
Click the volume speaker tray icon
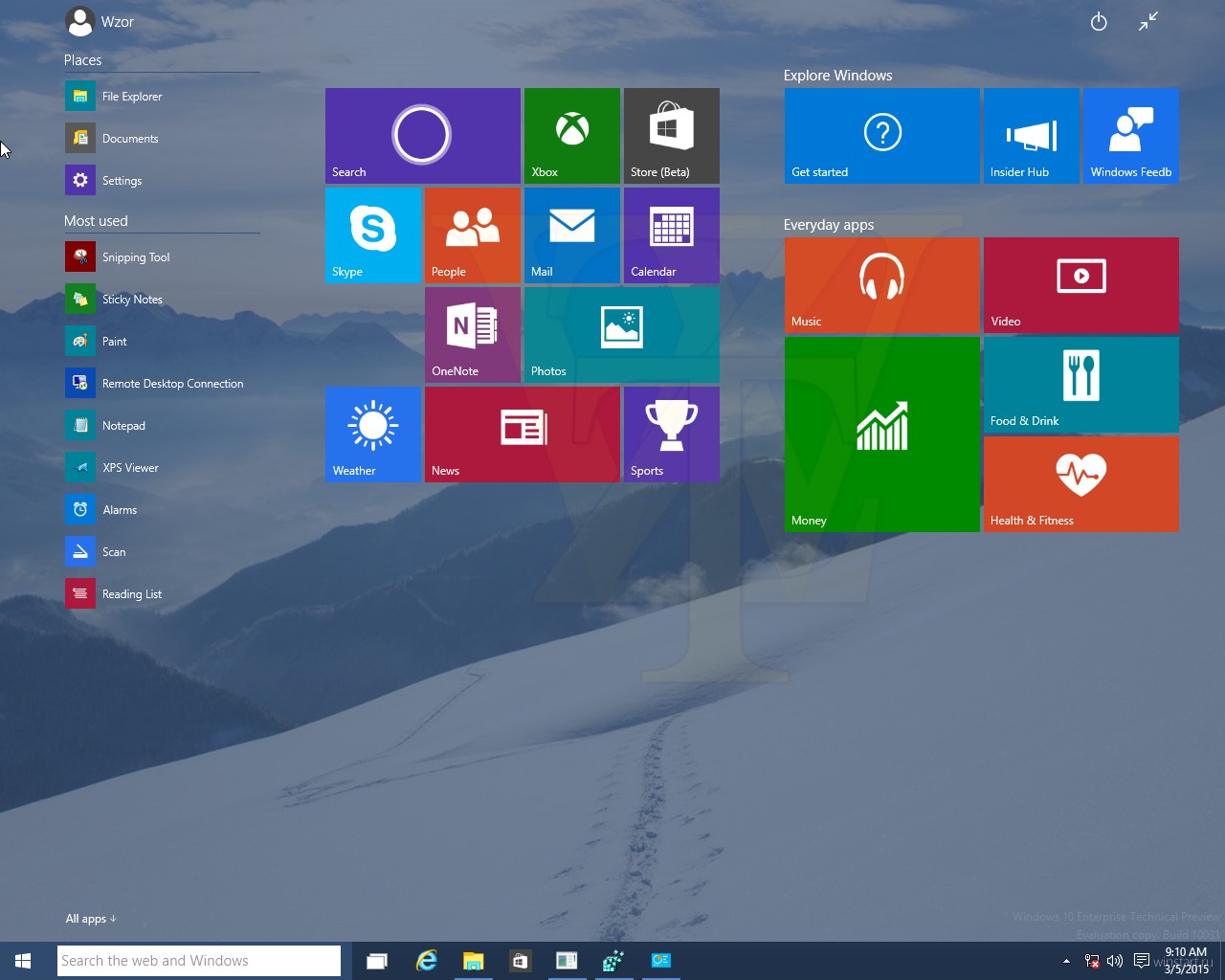[1115, 961]
